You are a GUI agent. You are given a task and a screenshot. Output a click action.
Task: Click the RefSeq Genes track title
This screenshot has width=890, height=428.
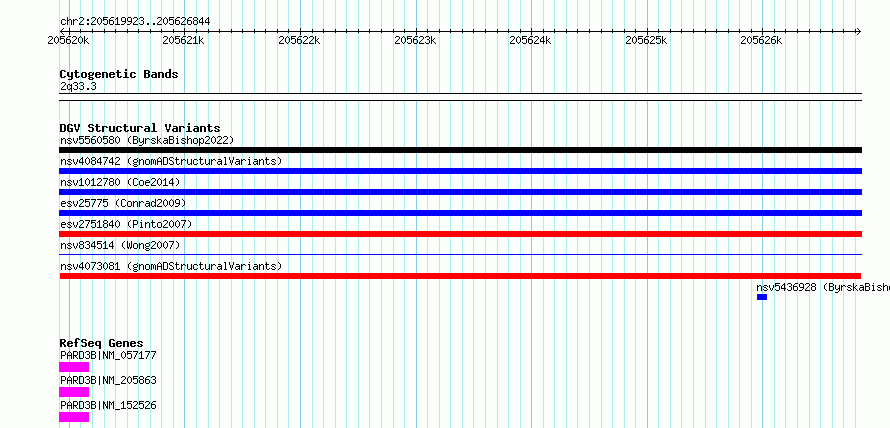coord(101,343)
